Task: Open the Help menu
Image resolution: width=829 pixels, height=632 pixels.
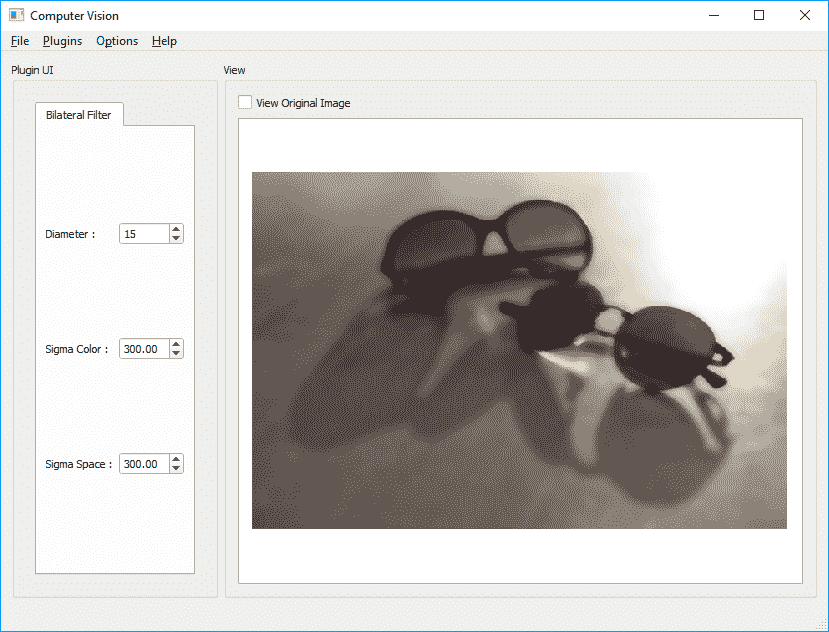Action: point(164,41)
